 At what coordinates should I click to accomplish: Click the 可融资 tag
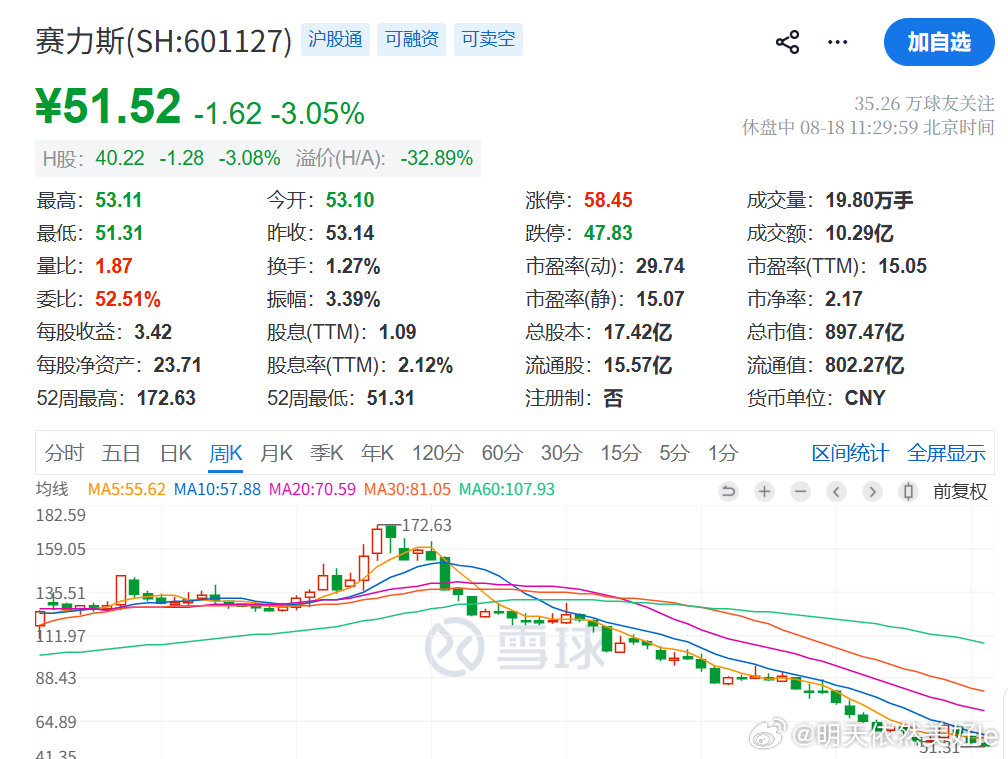point(411,39)
